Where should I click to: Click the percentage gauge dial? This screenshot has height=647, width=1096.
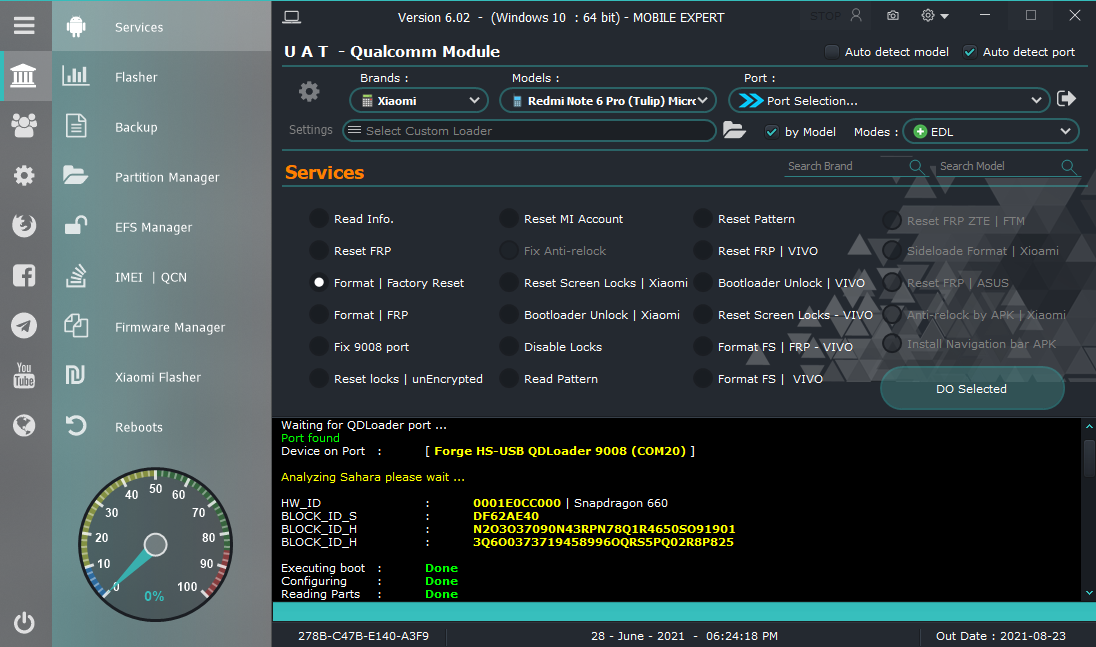(x=155, y=544)
